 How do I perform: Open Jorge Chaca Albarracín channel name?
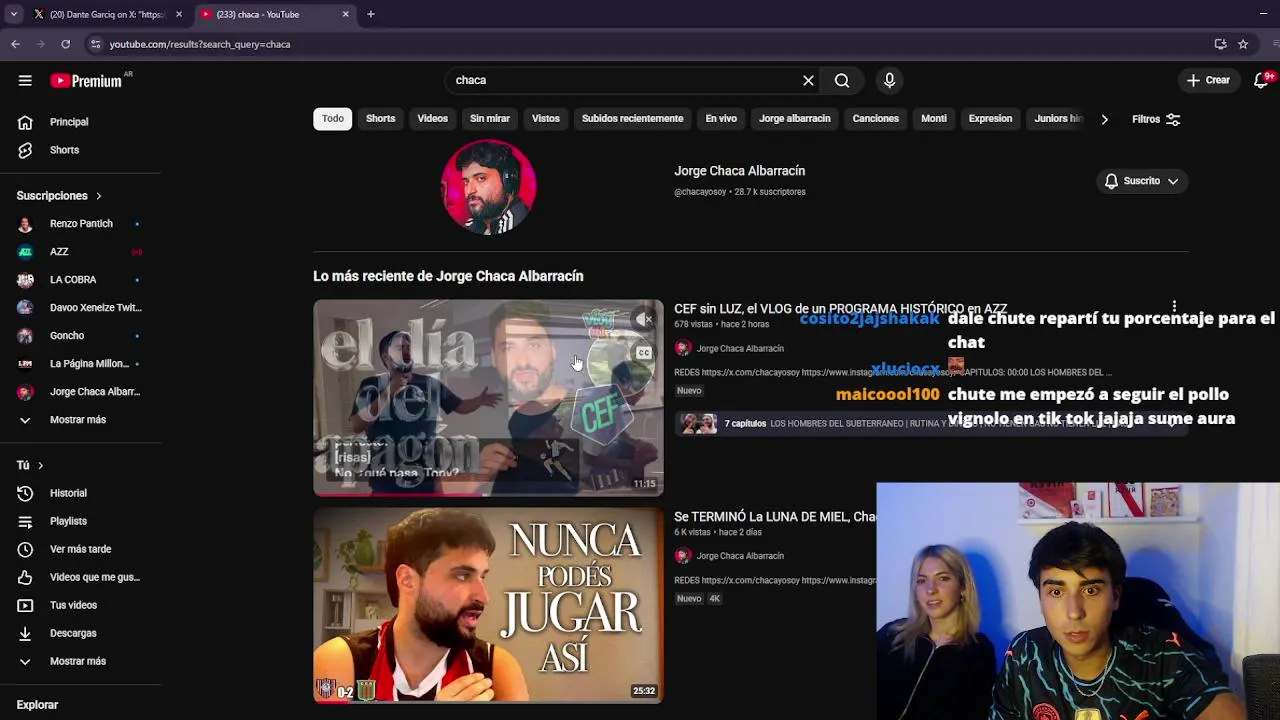point(739,171)
